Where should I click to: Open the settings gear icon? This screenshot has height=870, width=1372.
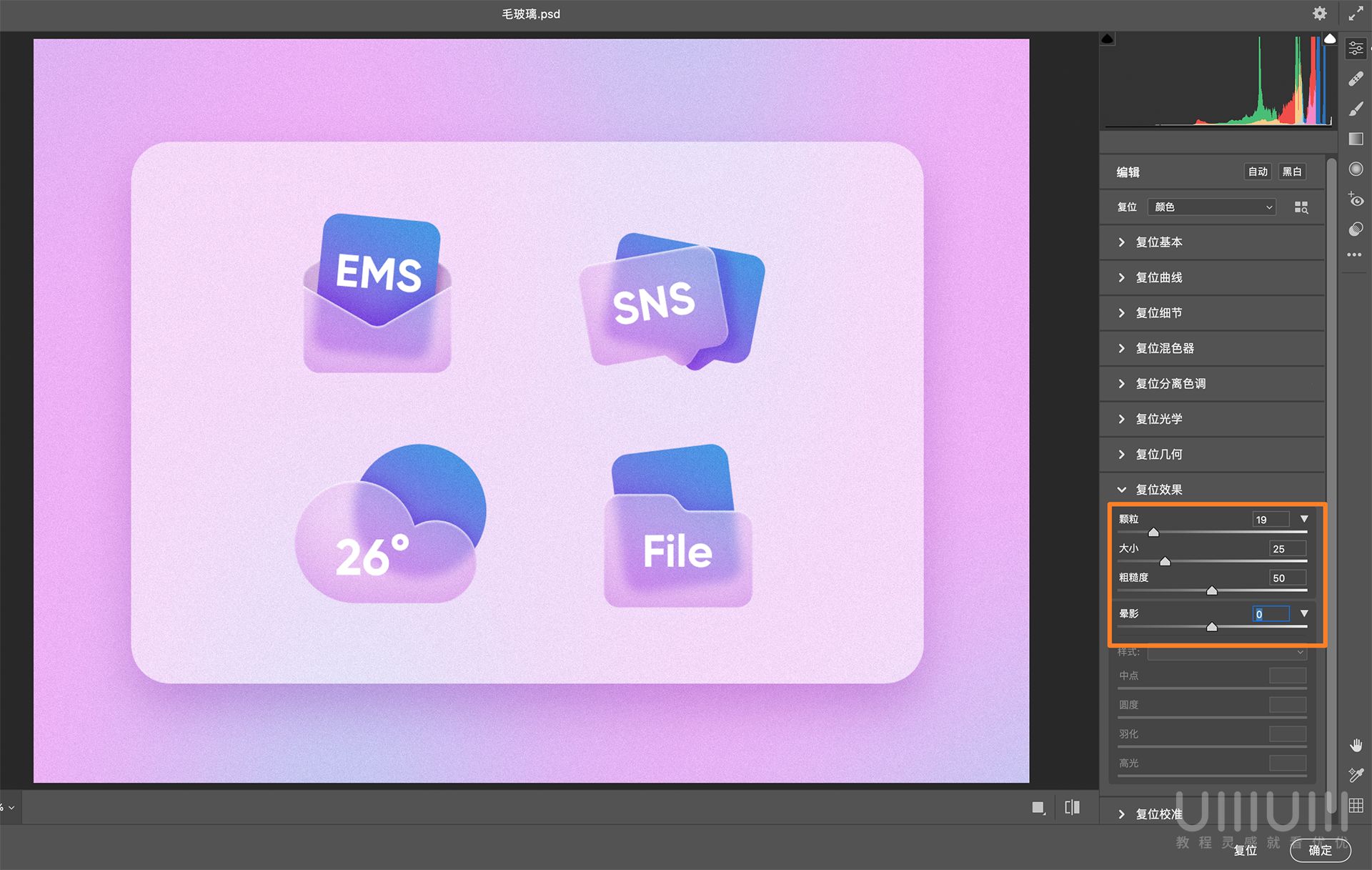1319,14
